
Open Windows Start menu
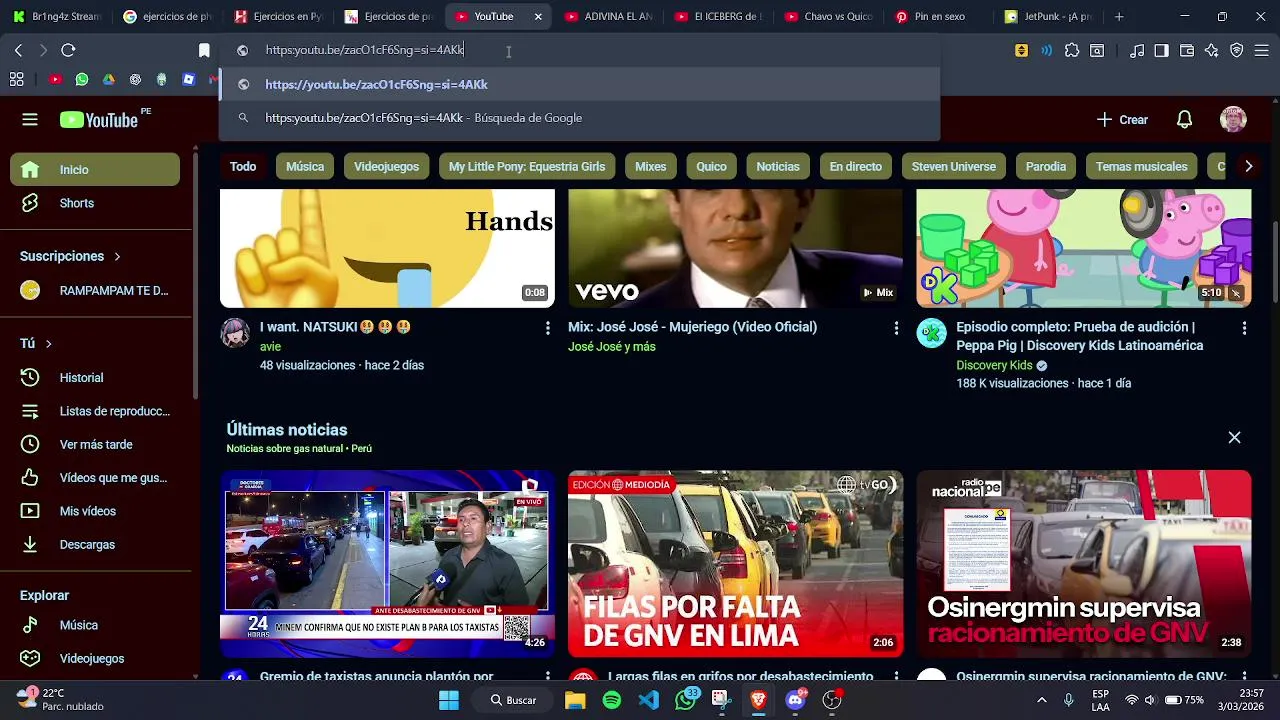coord(449,700)
